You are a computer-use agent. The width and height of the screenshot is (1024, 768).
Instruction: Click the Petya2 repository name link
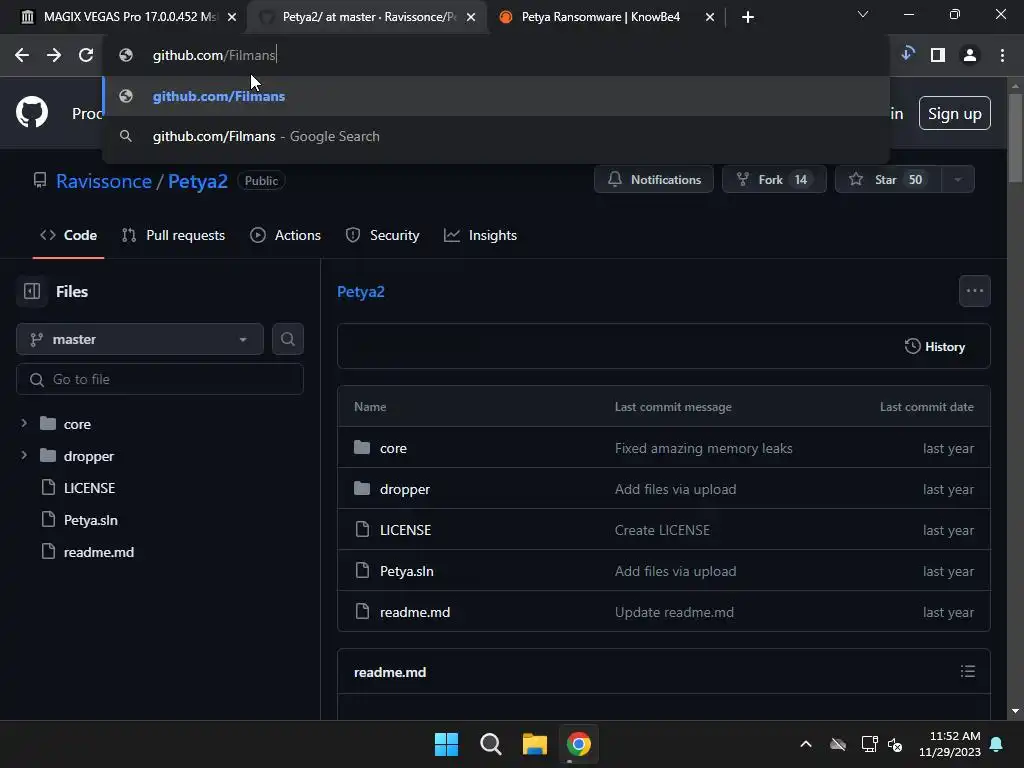pos(198,181)
